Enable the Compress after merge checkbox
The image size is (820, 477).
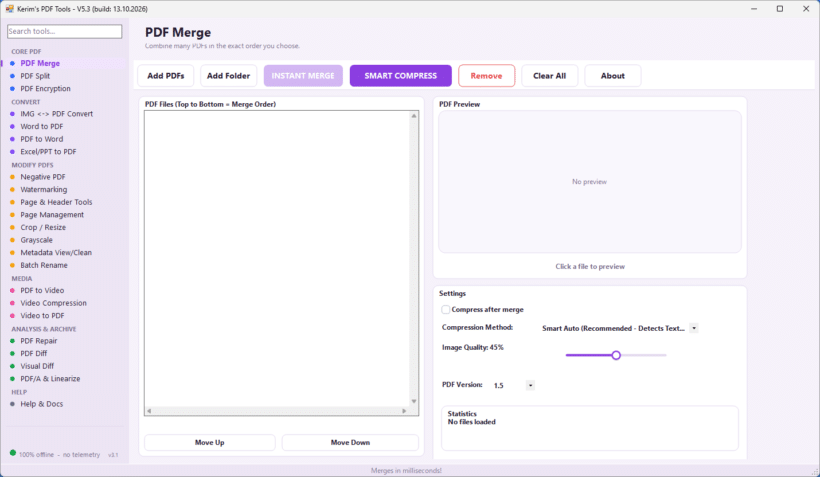coord(446,310)
